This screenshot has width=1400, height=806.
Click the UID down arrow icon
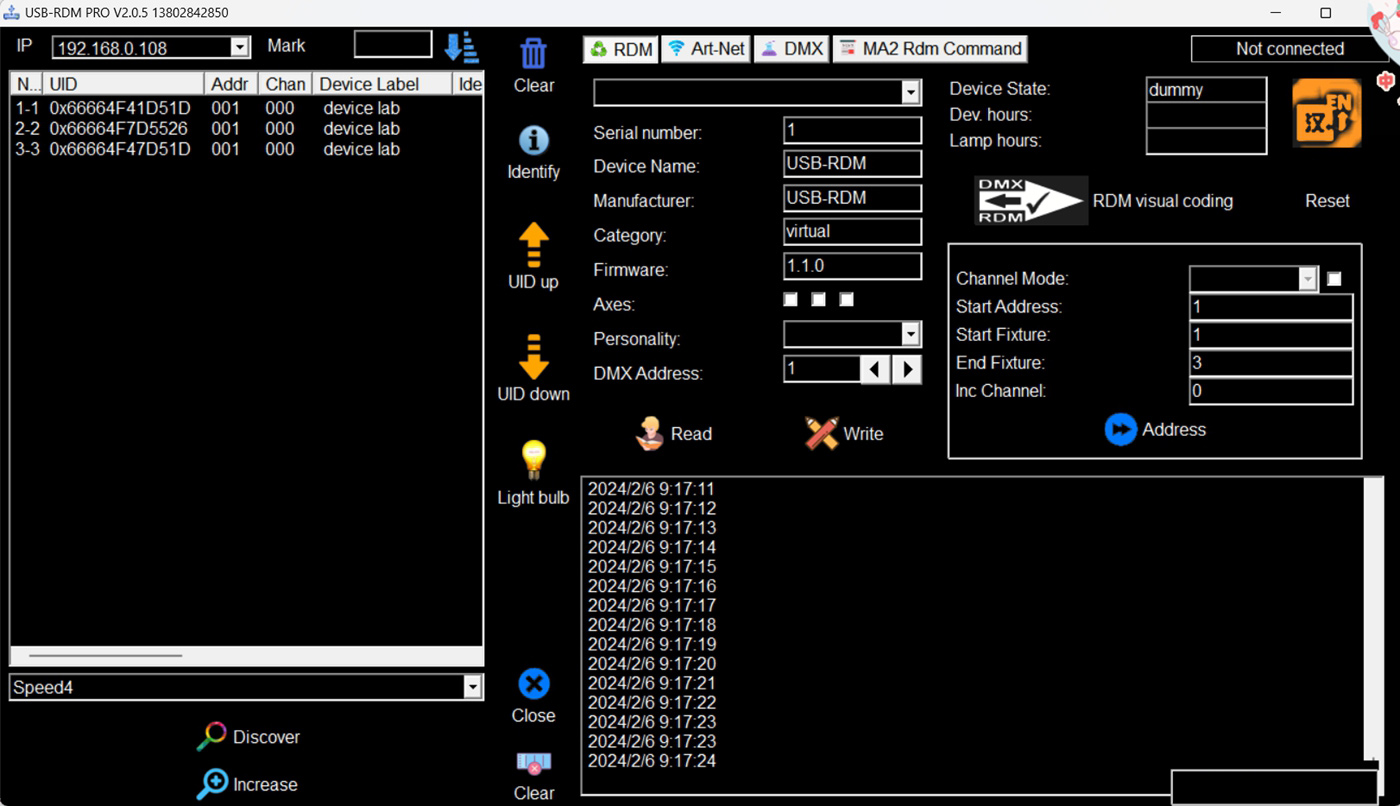[x=533, y=357]
